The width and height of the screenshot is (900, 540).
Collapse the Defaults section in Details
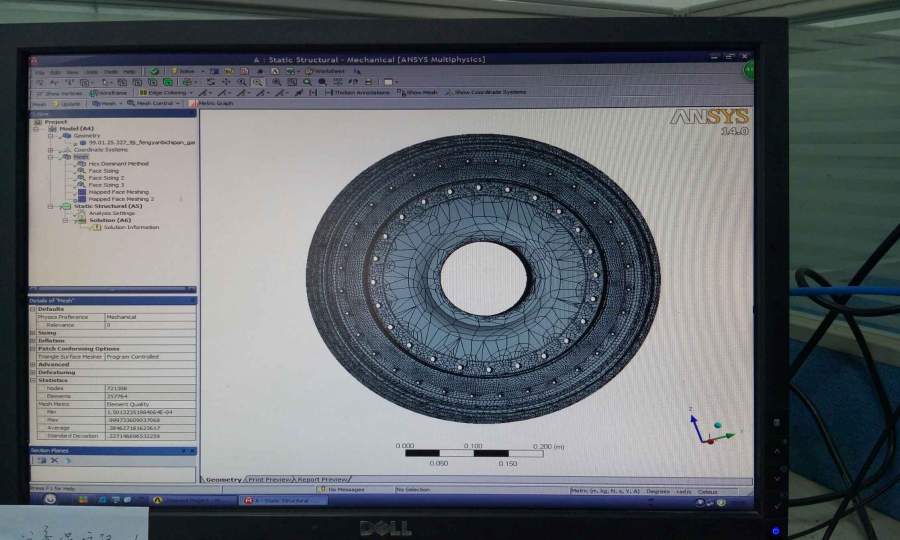33,309
